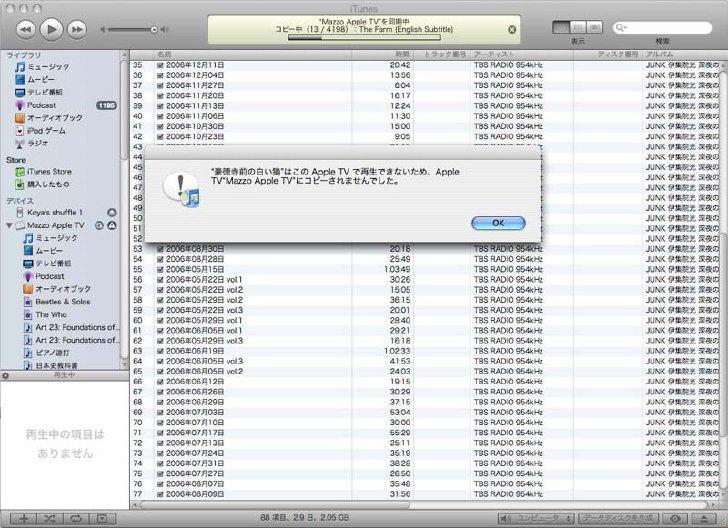Select Koya's shuffle 1 device
The width and height of the screenshot is (728, 528).
point(54,213)
